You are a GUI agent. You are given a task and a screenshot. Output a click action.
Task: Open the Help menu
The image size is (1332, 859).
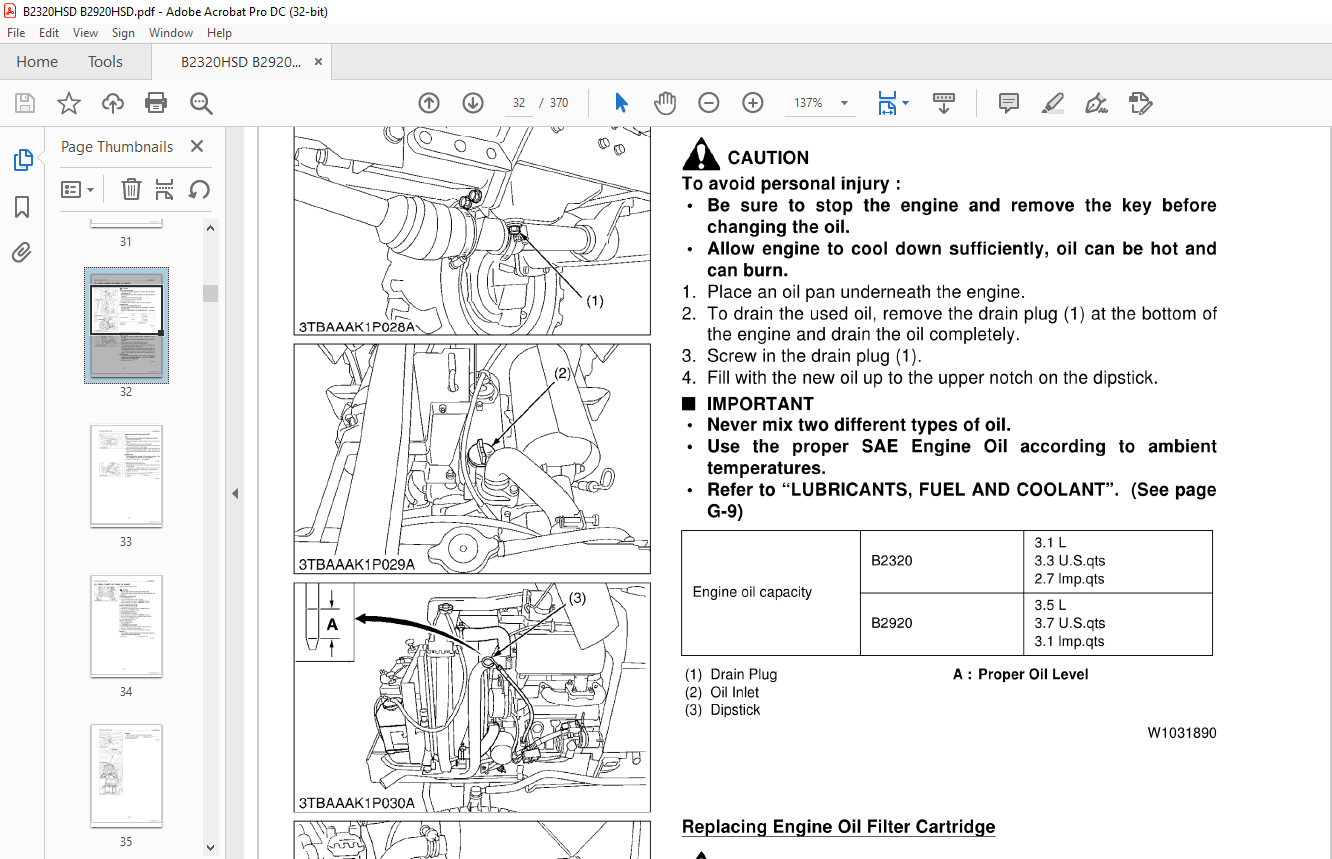click(219, 33)
